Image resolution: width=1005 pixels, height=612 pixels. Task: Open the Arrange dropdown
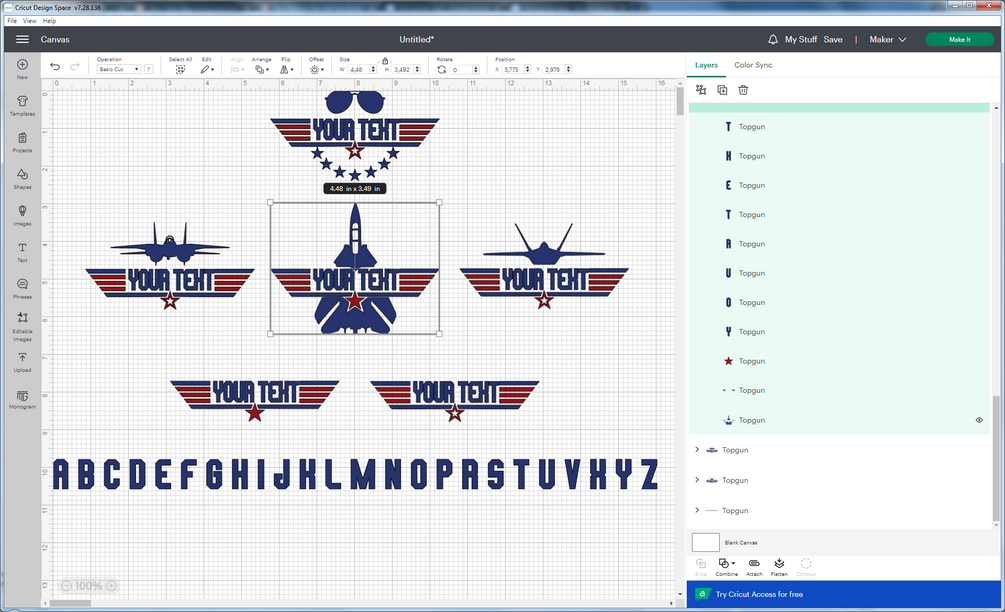point(262,69)
